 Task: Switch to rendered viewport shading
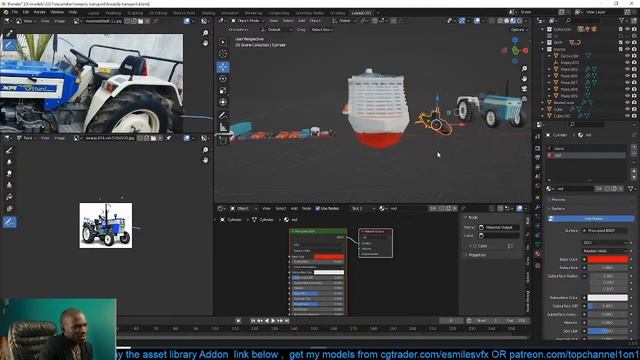pyautogui.click(x=519, y=20)
